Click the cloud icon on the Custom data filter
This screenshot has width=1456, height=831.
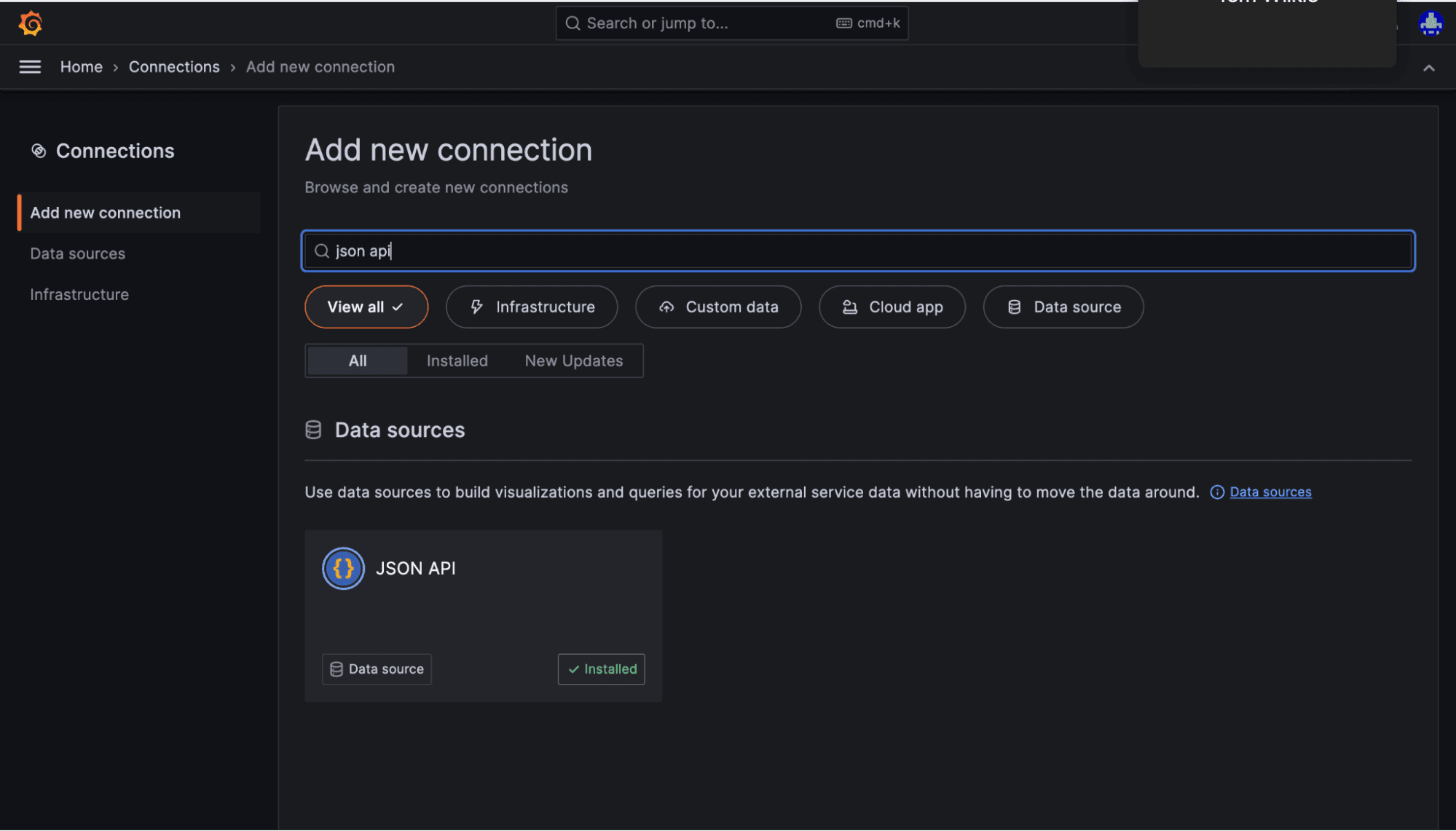[666, 307]
